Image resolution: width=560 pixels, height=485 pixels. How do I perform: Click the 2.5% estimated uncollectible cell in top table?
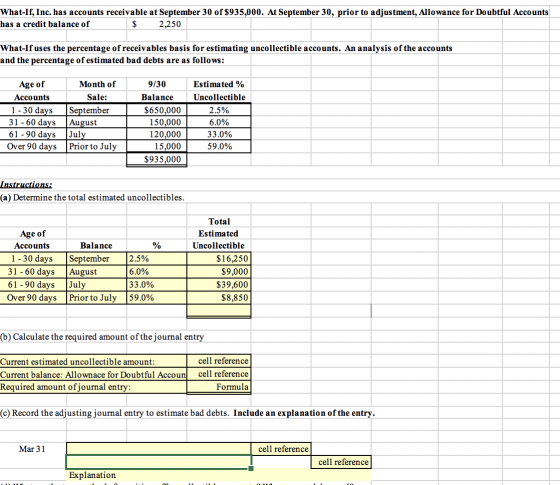tap(219, 110)
